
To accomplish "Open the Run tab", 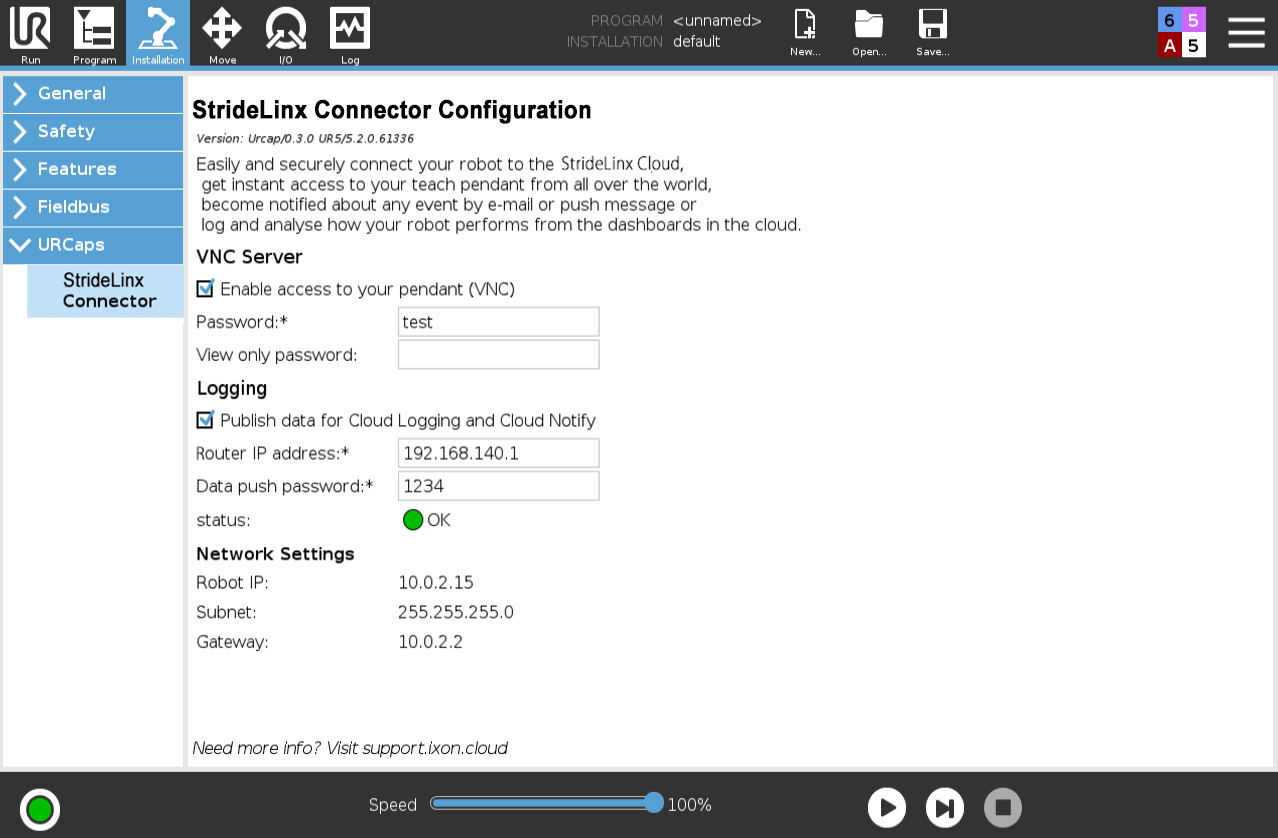I will tap(30, 34).
